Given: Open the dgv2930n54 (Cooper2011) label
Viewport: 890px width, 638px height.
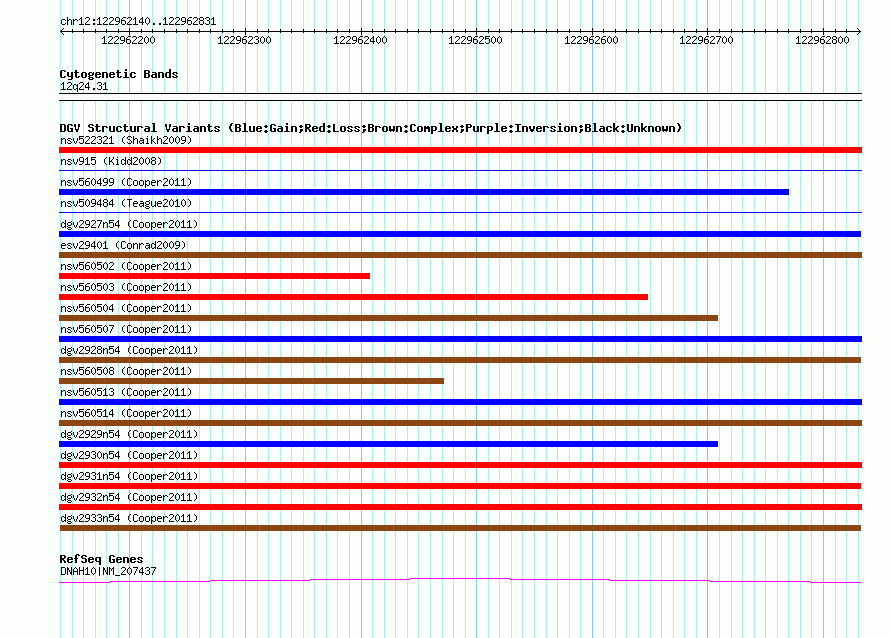Looking at the screenshot, I should coord(129,455).
